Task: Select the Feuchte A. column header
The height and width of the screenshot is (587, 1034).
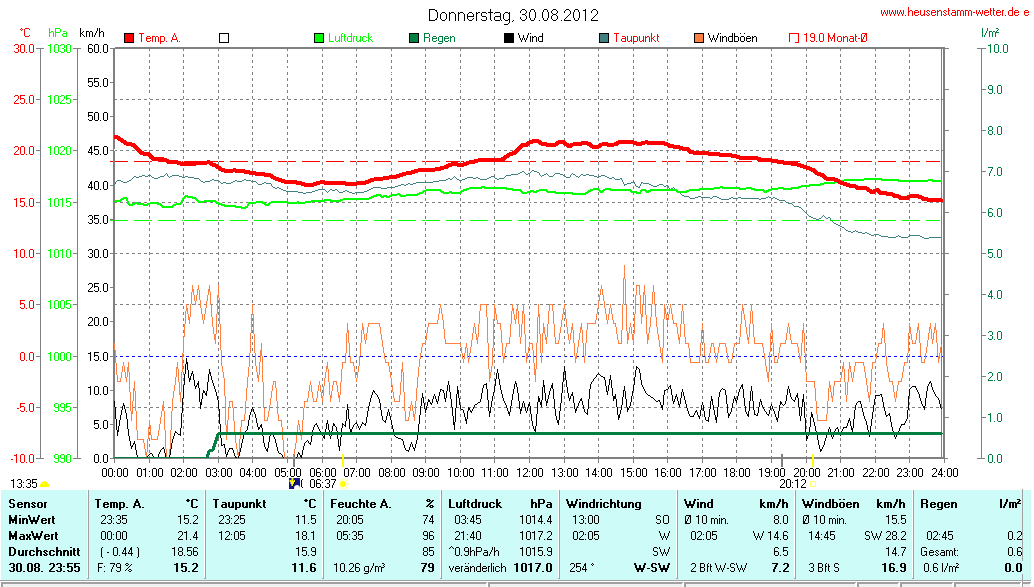Action: (x=360, y=504)
